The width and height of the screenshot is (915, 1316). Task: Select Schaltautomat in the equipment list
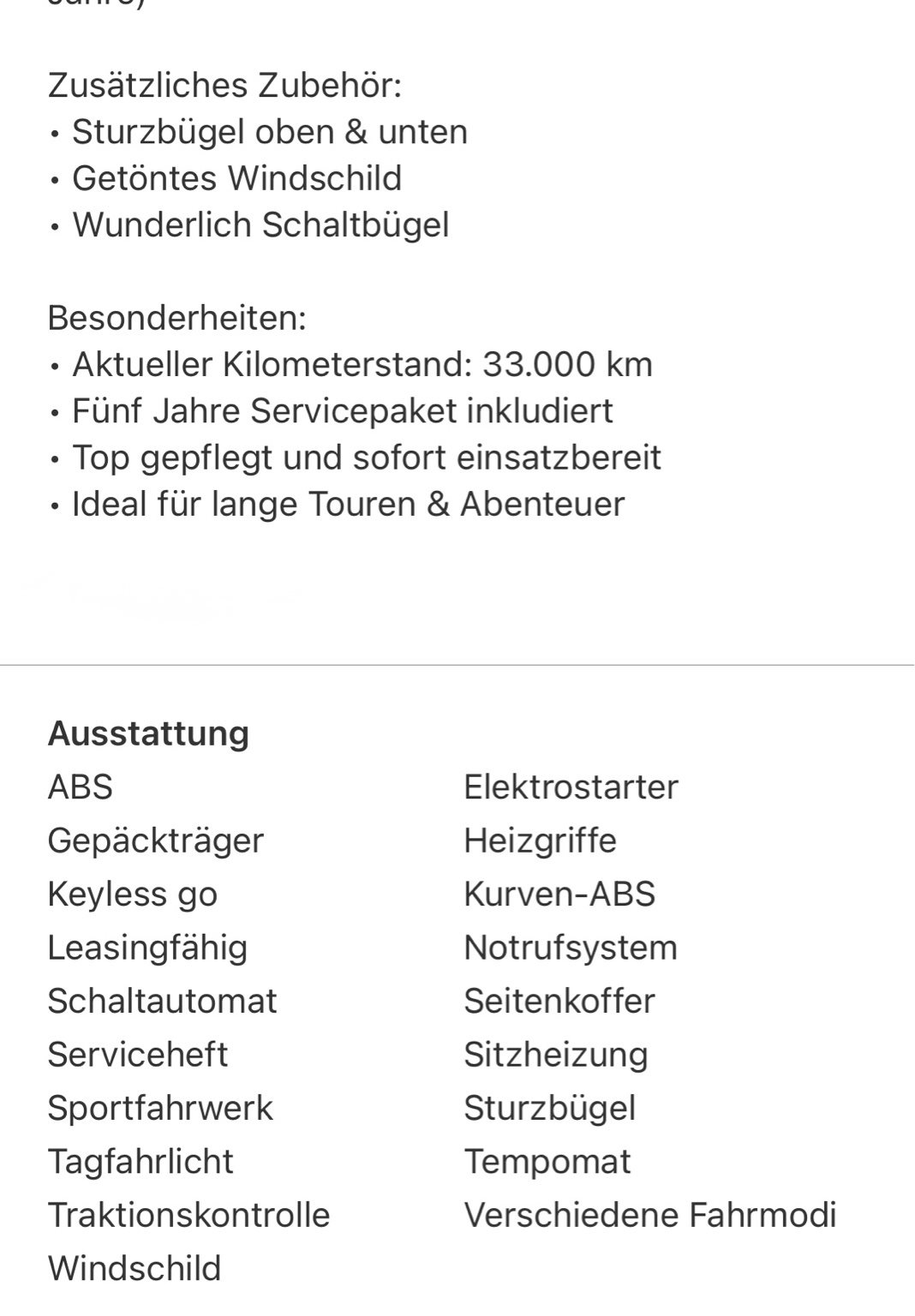[162, 1001]
